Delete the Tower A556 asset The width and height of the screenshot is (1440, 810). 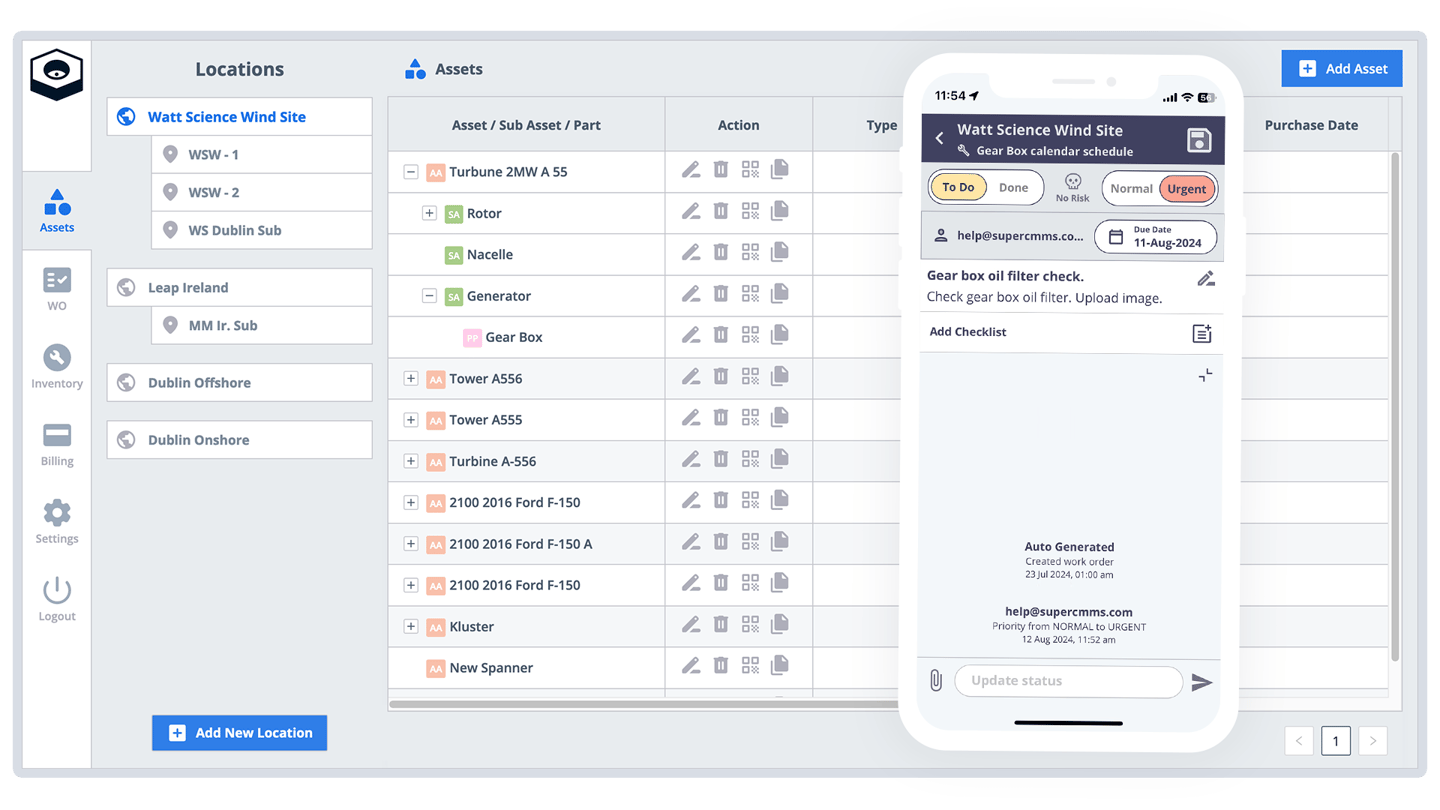[721, 378]
